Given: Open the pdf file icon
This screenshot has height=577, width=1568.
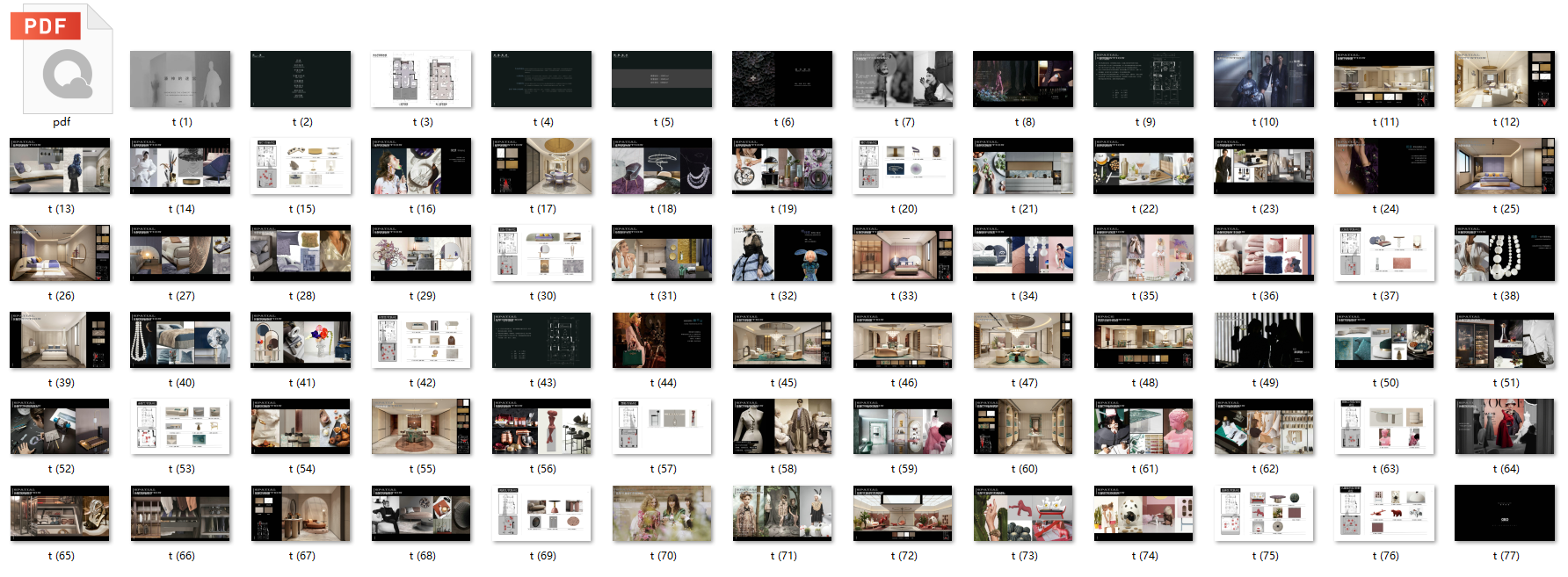Looking at the screenshot, I should pyautogui.click(x=62, y=59).
